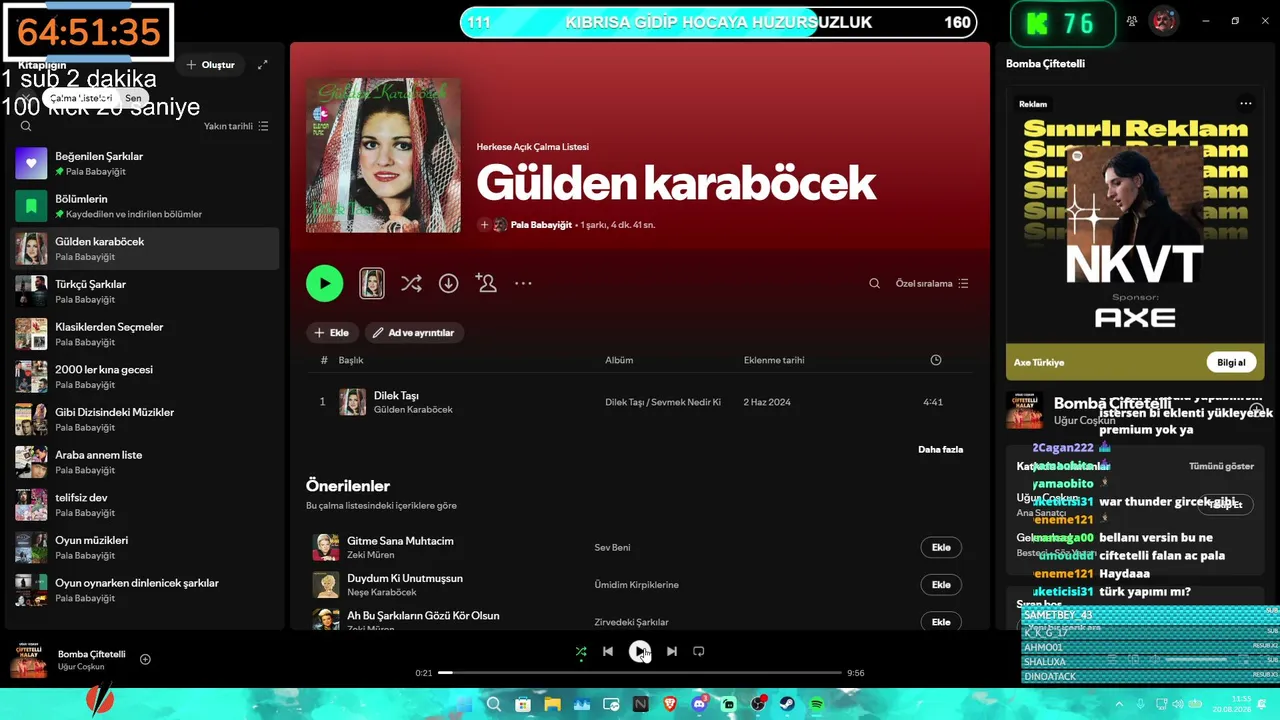Image resolution: width=1280 pixels, height=720 pixels.
Task: Open the Dilek Taşı / Sevmek Nedir Ki album link
Action: click(663, 402)
